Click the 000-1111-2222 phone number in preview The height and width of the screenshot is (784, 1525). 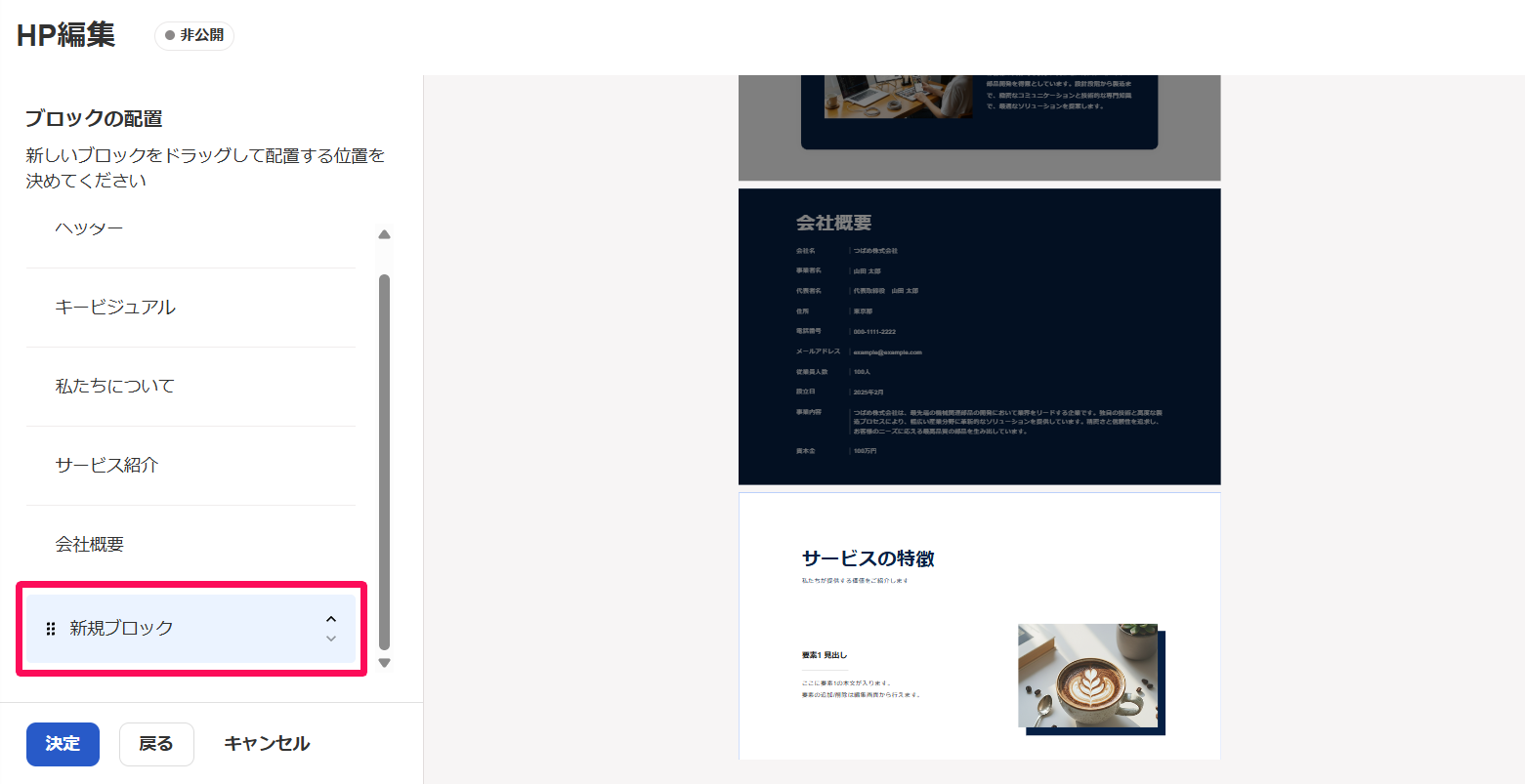coord(874,332)
